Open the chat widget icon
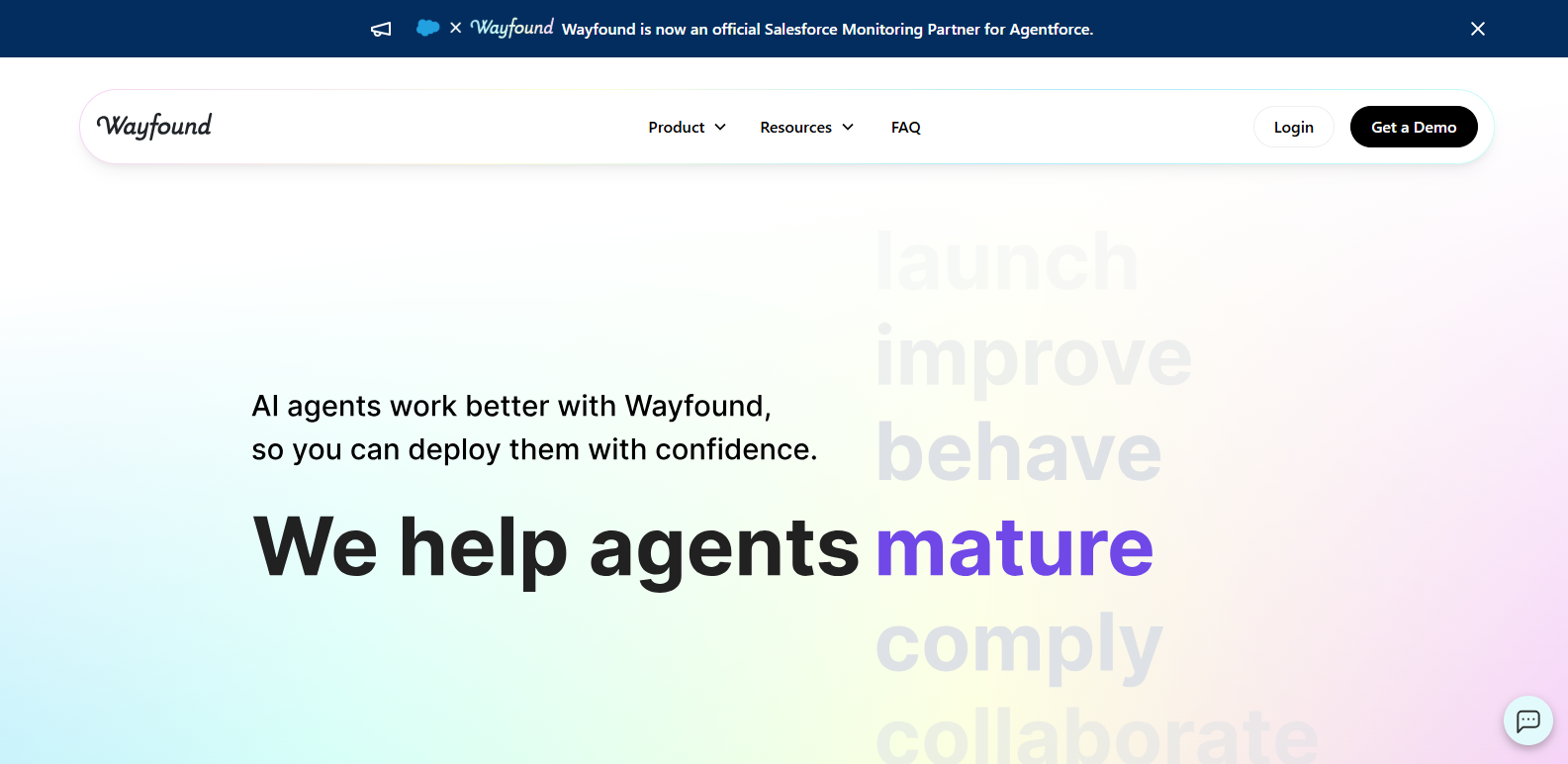The width and height of the screenshot is (1568, 764). point(1528,720)
